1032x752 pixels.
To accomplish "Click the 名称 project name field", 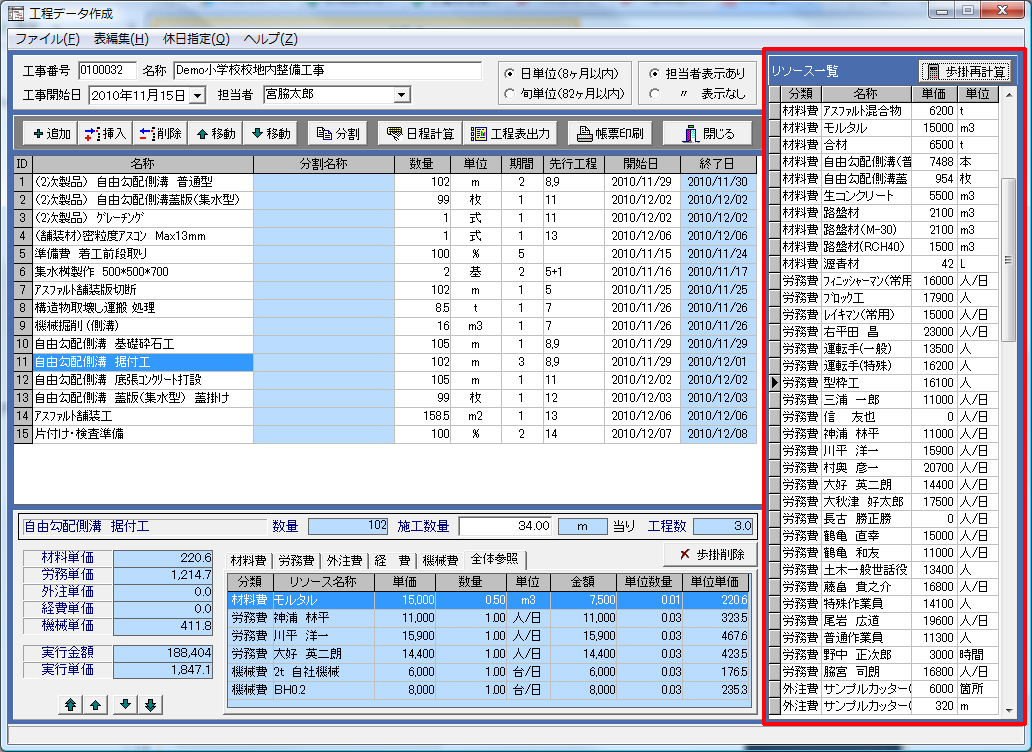I will coord(327,70).
